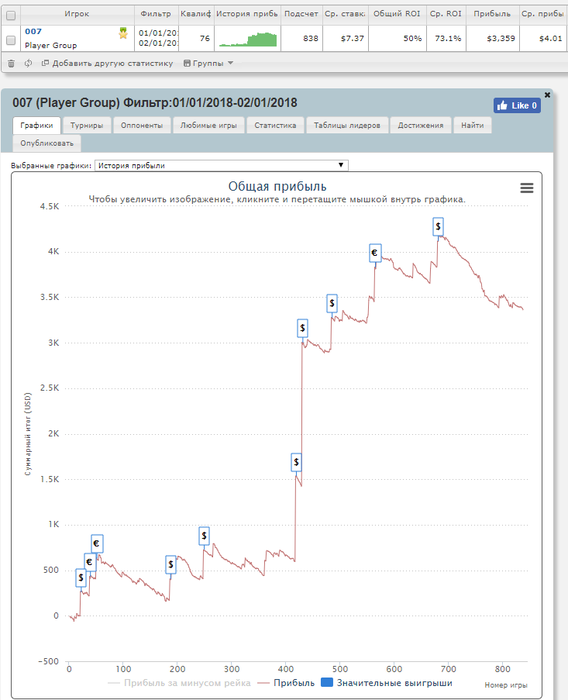The height and width of the screenshot is (700, 568).
Task: Click the Facebook Like thumbs-up button
Action: pos(517,105)
